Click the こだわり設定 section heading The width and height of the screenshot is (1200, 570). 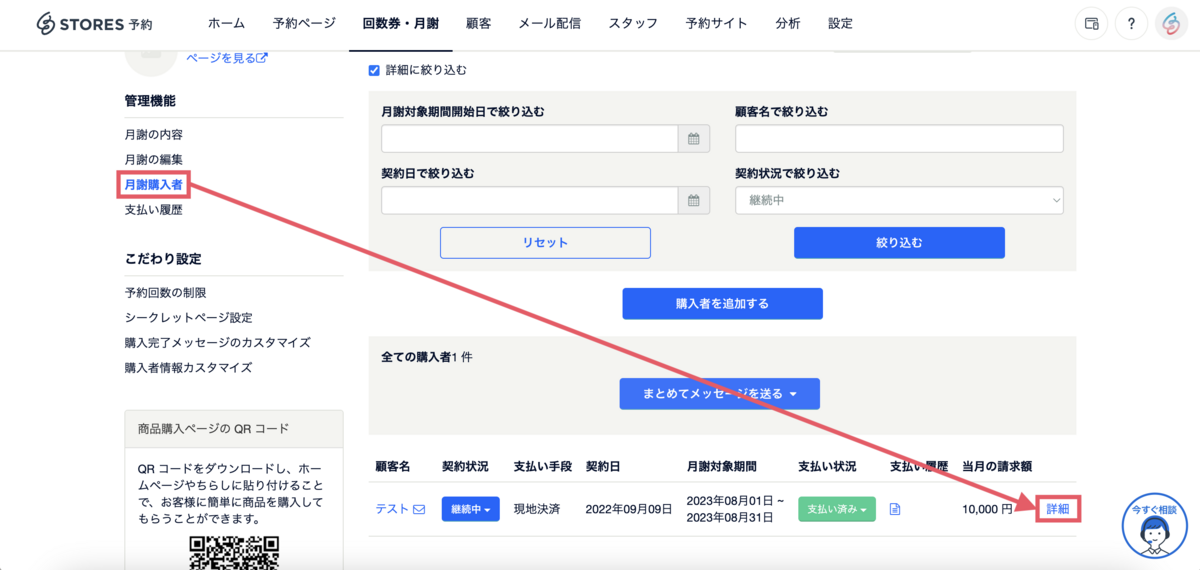pyautogui.click(x=163, y=258)
